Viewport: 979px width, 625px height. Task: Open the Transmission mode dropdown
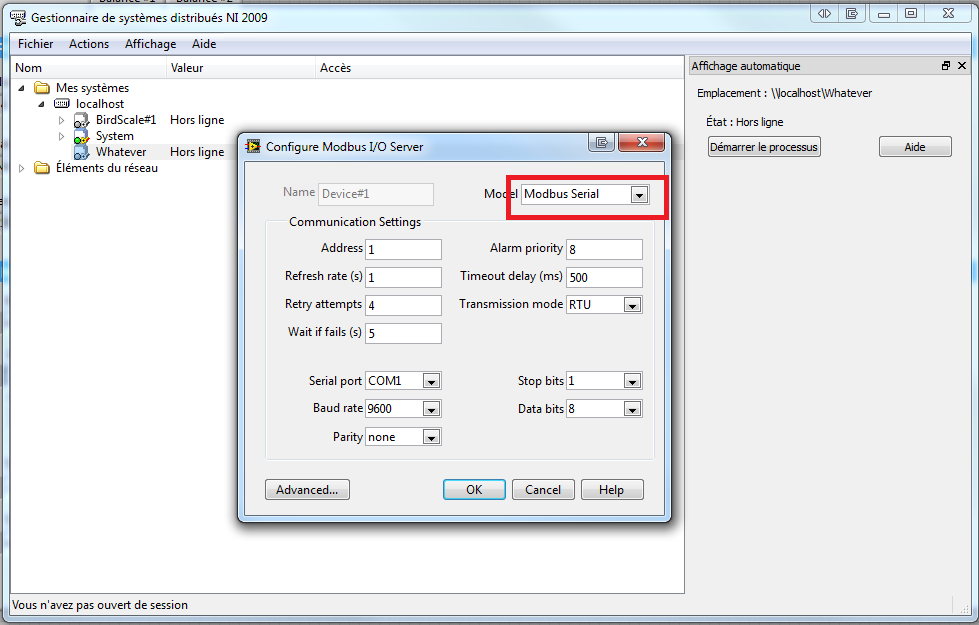[x=632, y=305]
